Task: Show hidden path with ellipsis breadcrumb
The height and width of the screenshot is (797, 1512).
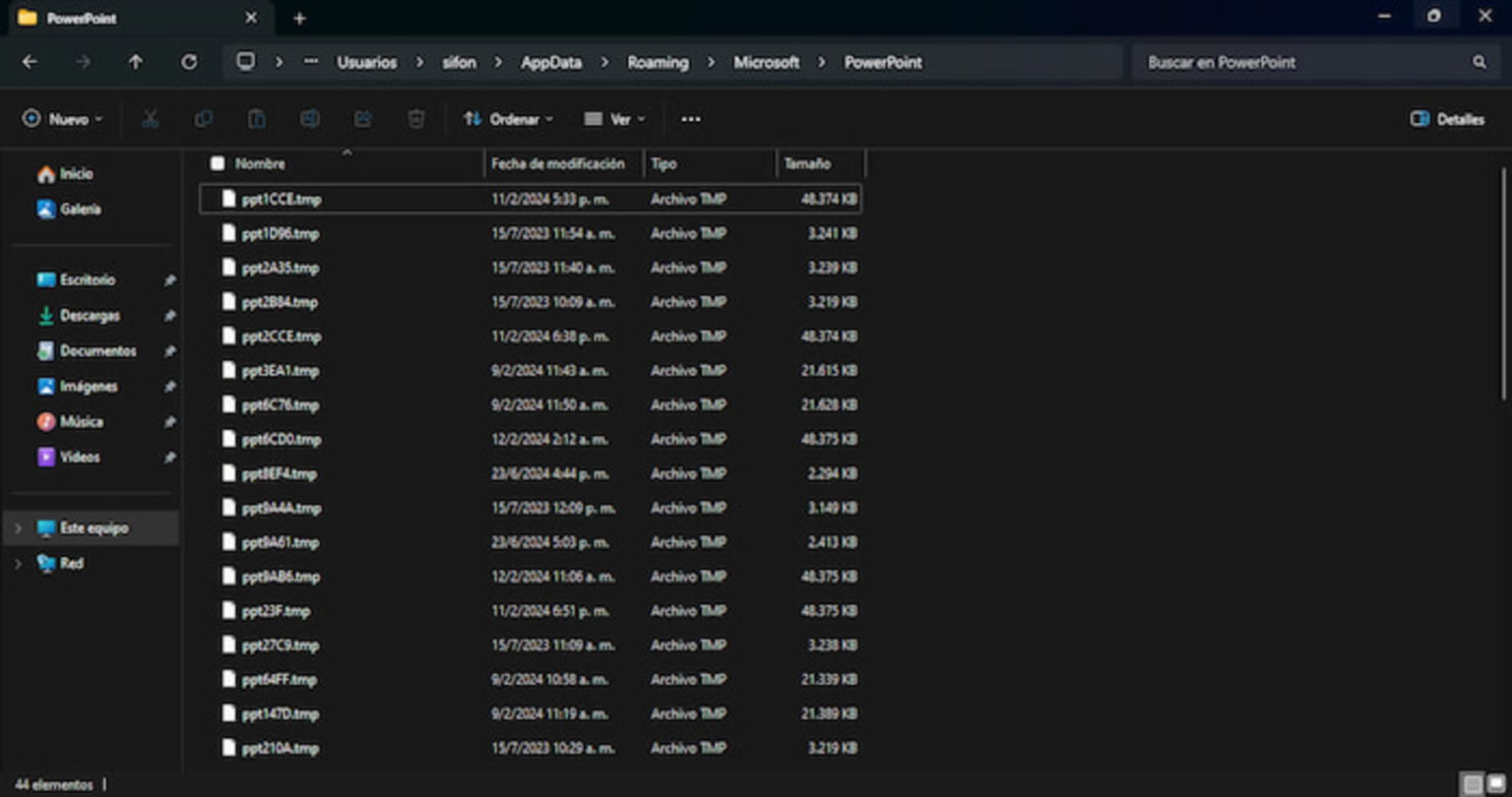Action: [311, 62]
